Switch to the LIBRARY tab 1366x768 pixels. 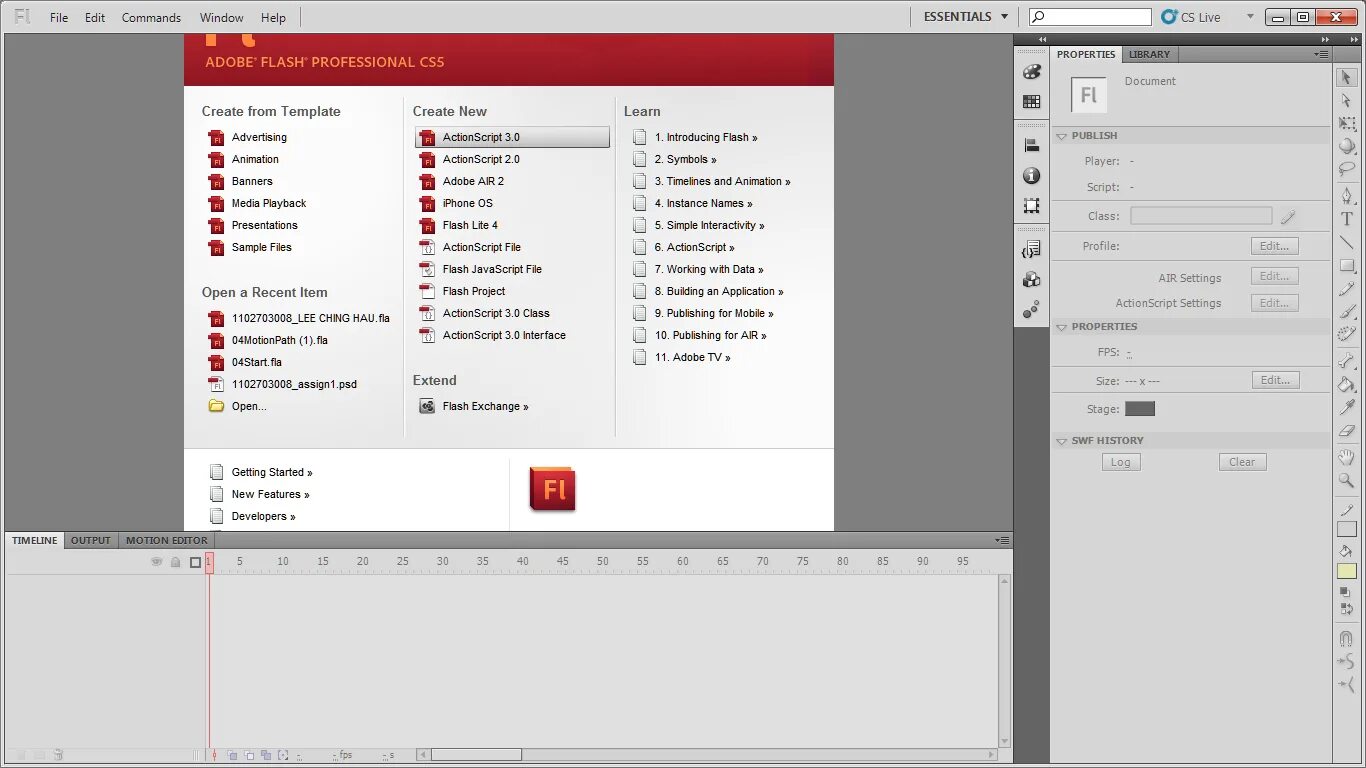[x=1149, y=54]
